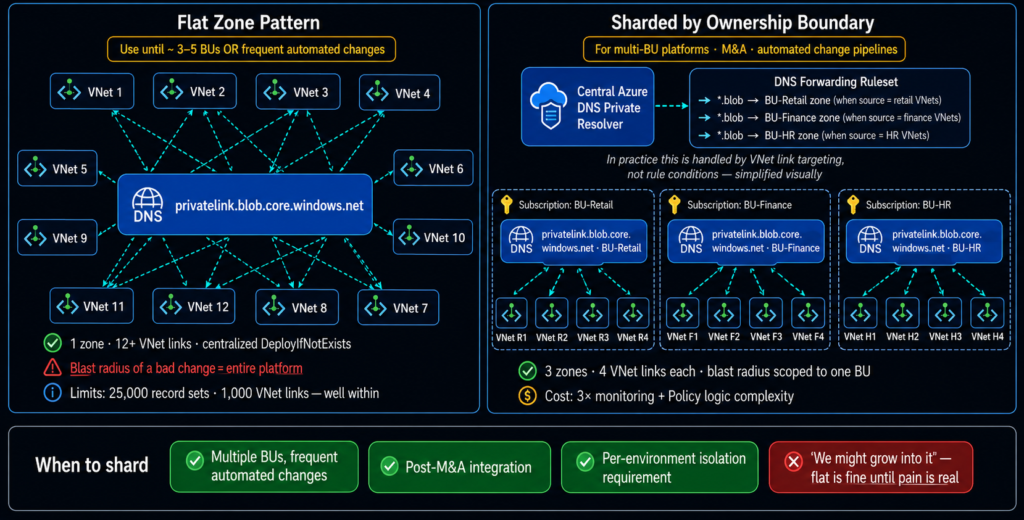Click the 'In practice this is handled' note
The image size is (1024, 520).
725,167
